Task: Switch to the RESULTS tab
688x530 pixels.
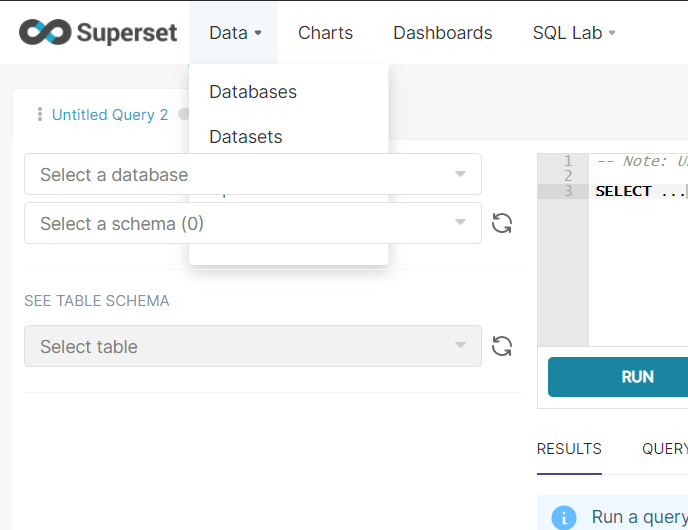Action: coord(569,449)
